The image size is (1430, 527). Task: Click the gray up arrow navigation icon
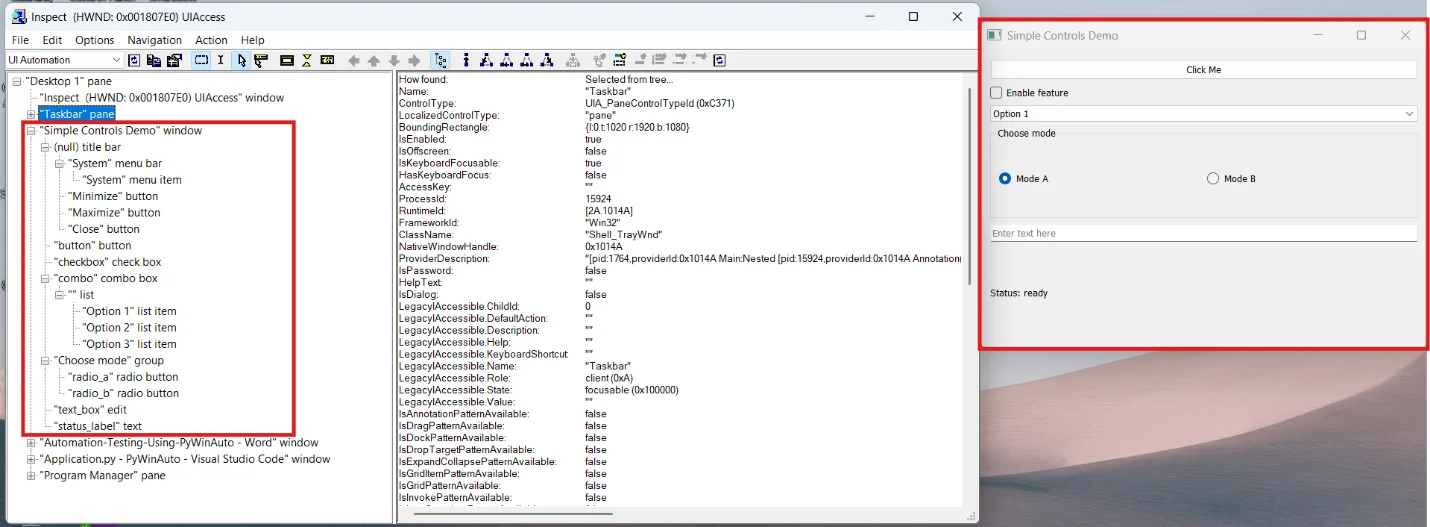click(374, 61)
